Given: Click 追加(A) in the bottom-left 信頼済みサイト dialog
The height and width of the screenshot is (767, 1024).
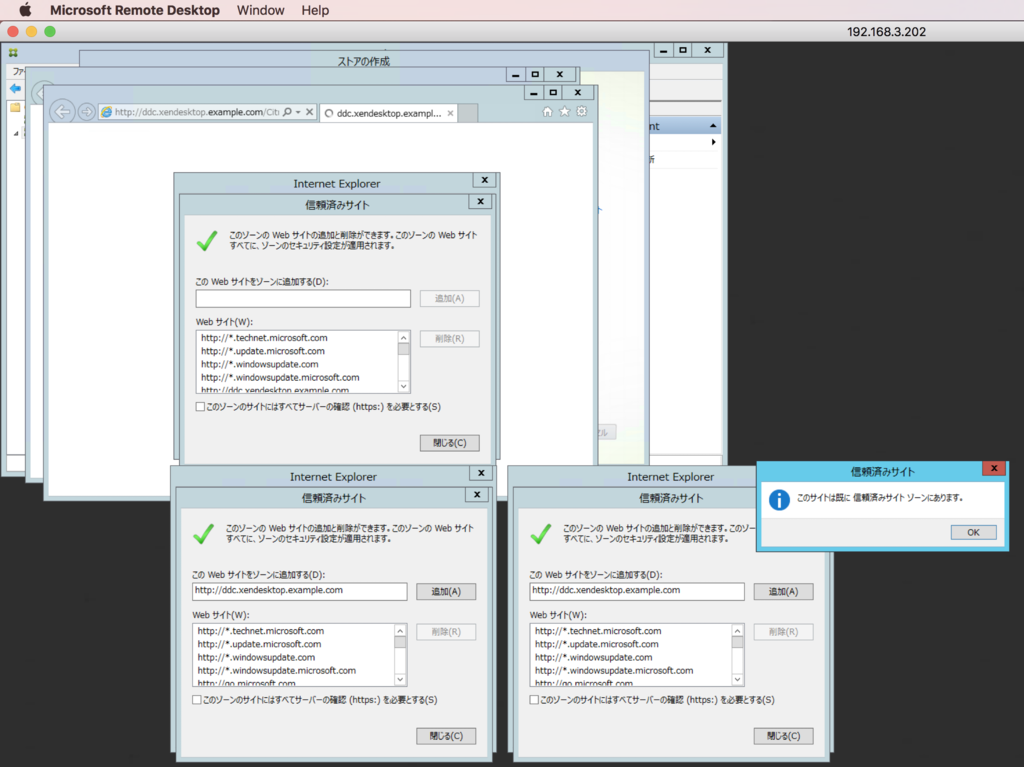Looking at the screenshot, I should point(446,591).
